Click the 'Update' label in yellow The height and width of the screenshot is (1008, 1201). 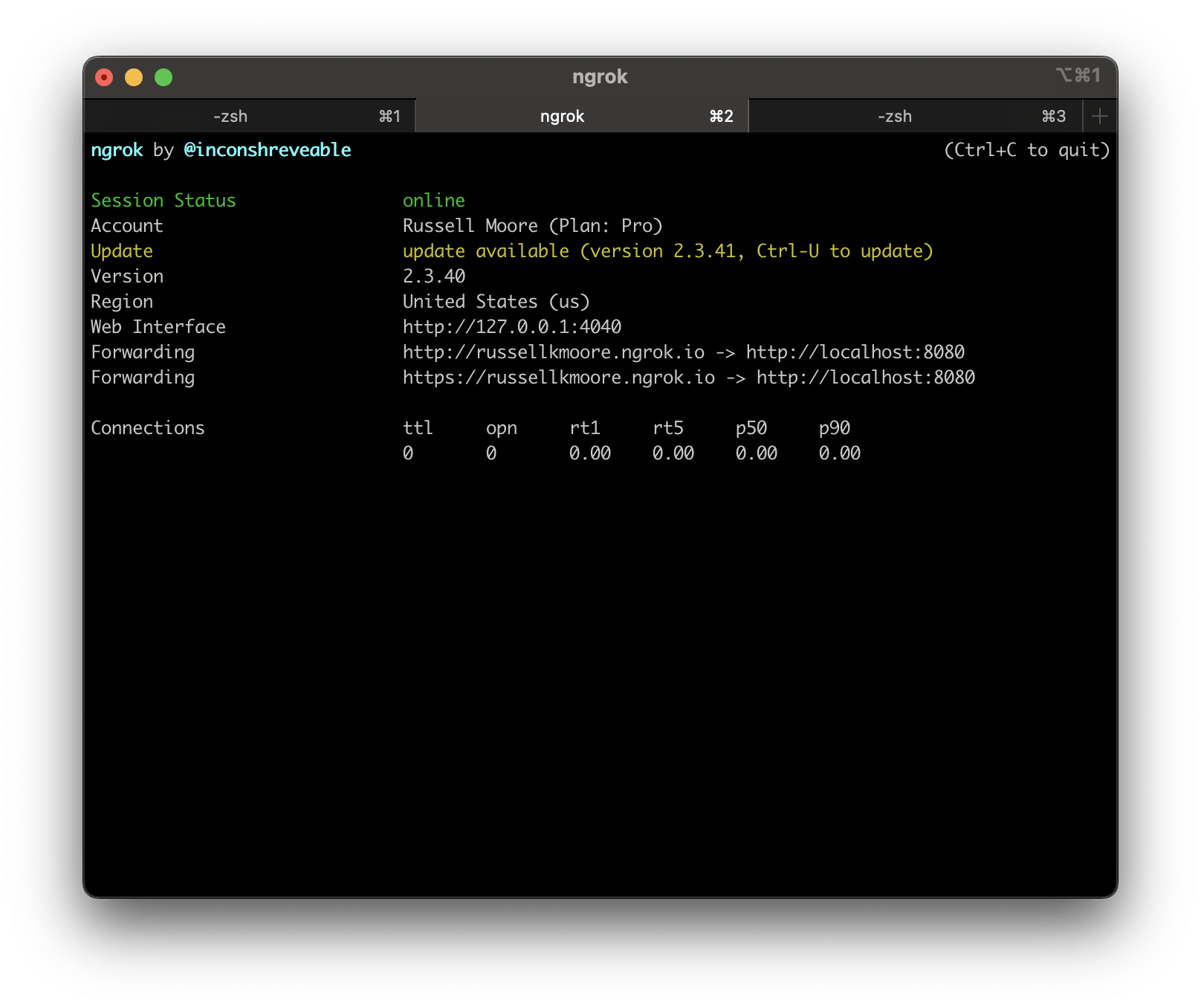pyautogui.click(x=122, y=251)
